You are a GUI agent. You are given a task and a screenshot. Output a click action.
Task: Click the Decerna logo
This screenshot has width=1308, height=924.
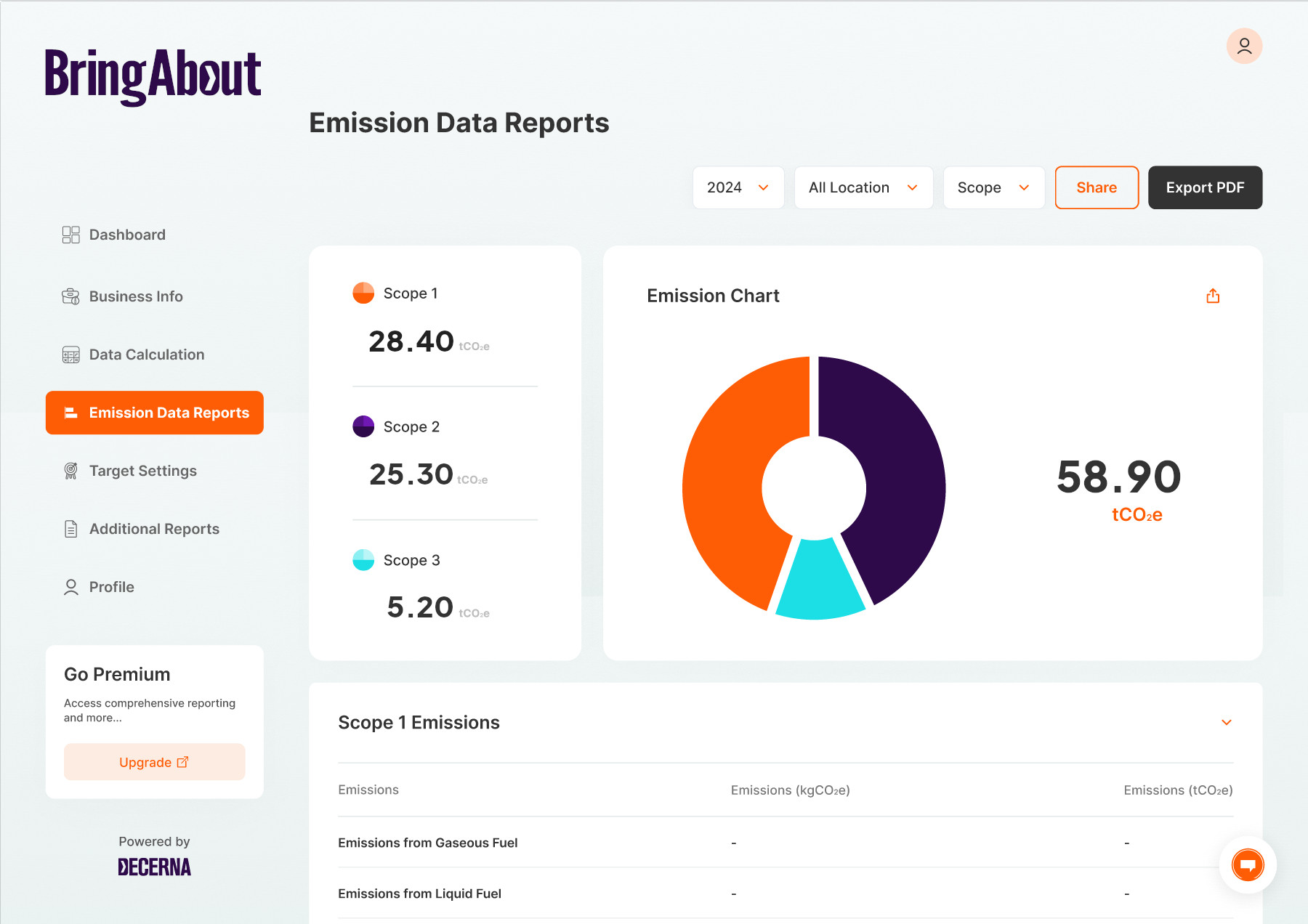(x=154, y=867)
